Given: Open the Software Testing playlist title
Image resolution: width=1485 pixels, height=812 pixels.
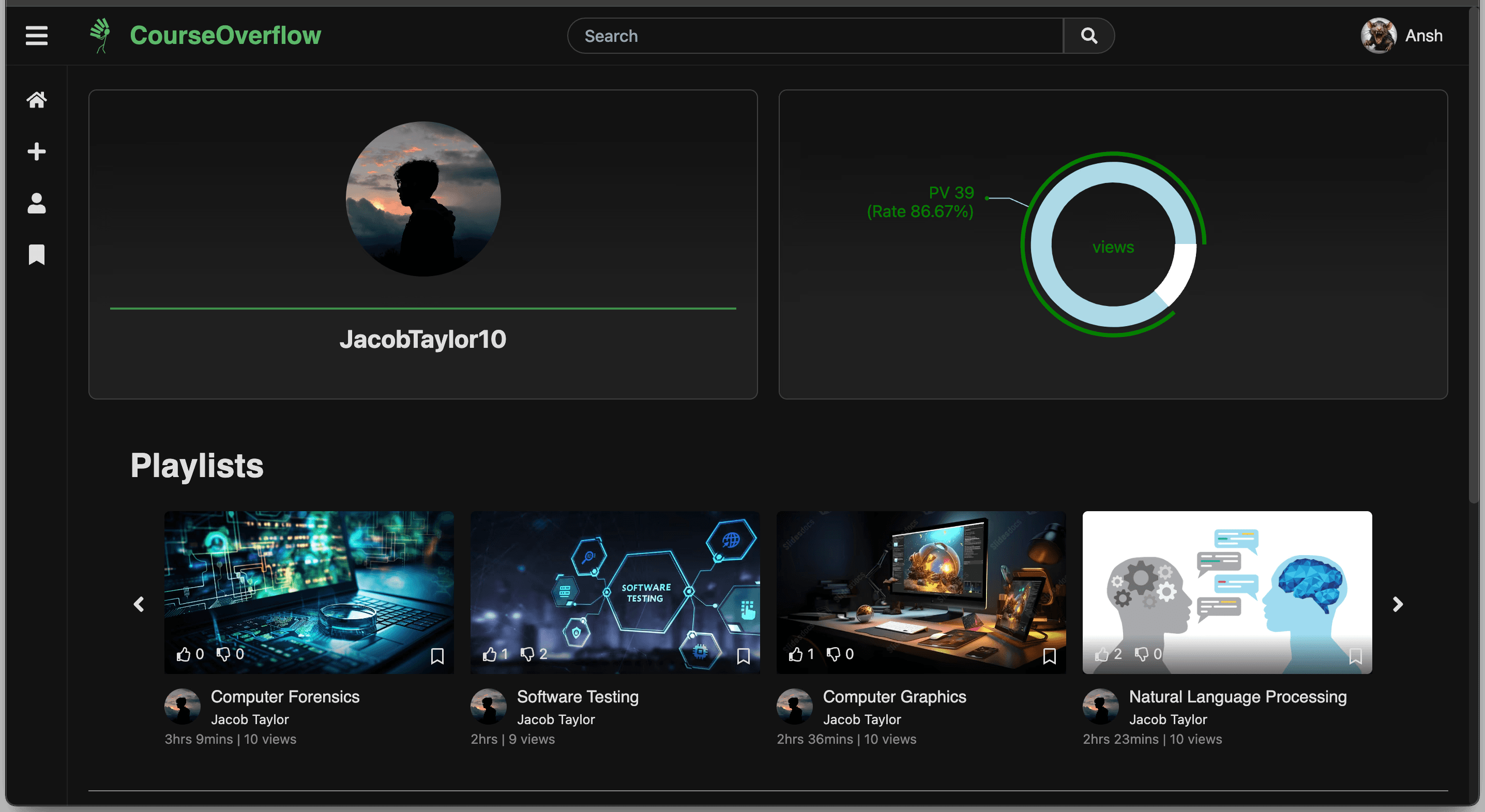Looking at the screenshot, I should point(577,697).
